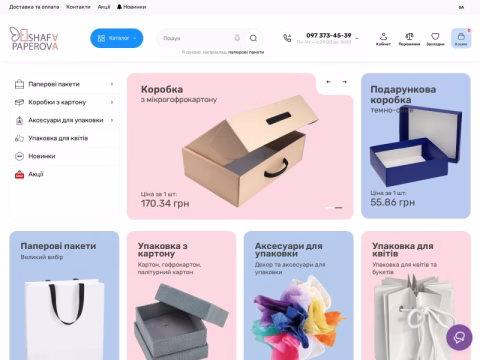Click the badge icon beside sidebar Новинки
The width and height of the screenshot is (480, 360).
[19, 156]
